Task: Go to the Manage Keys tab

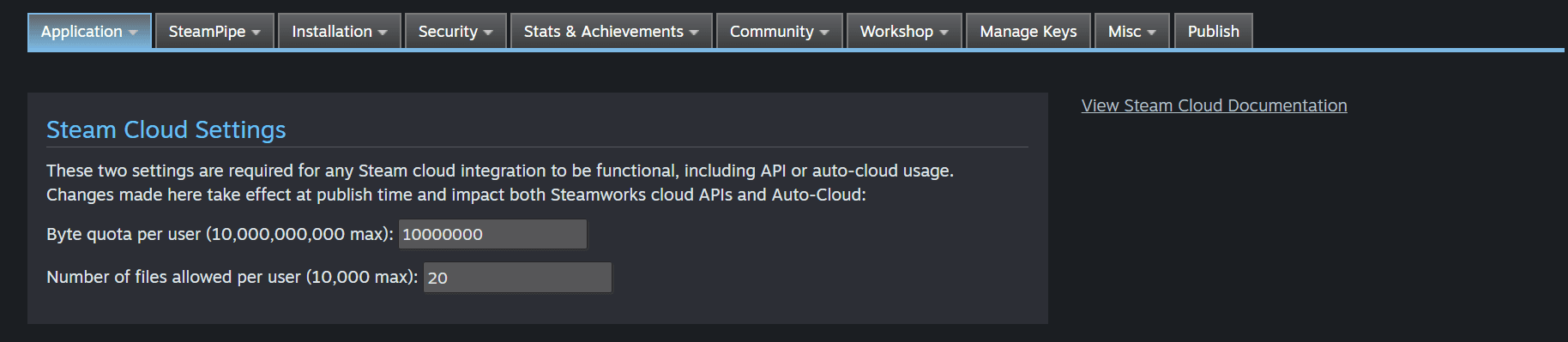Action: 1028,32
